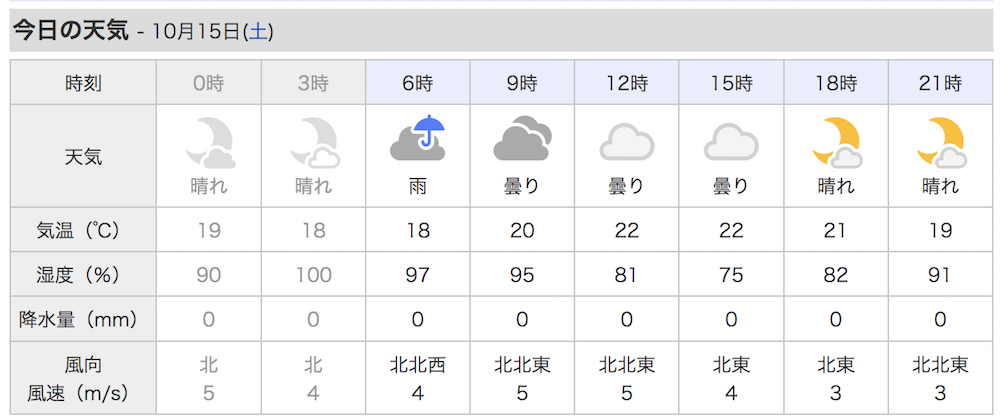Click the moon icon at 18時

click(837, 141)
